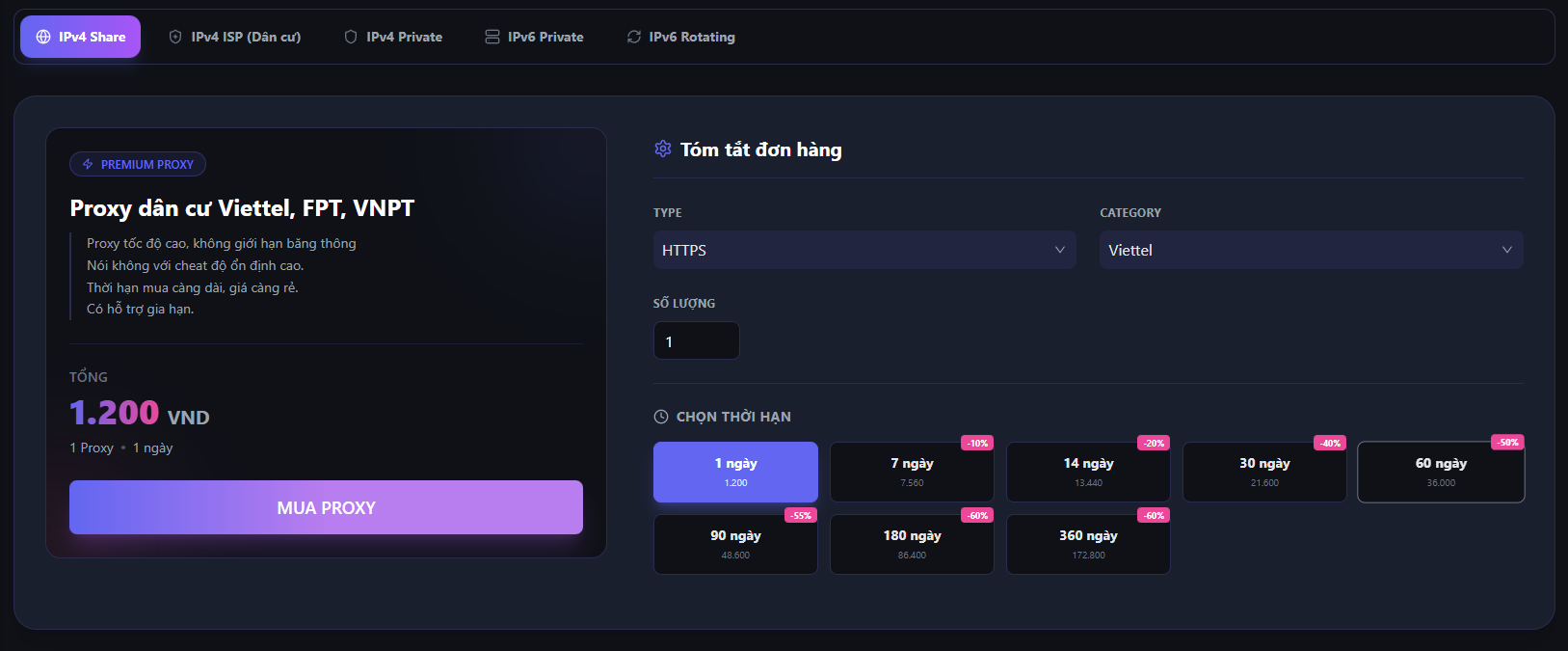The image size is (1568, 651).
Task: Click the '1 Proxy • 1 ngày' summary text
Action: pyautogui.click(x=121, y=448)
